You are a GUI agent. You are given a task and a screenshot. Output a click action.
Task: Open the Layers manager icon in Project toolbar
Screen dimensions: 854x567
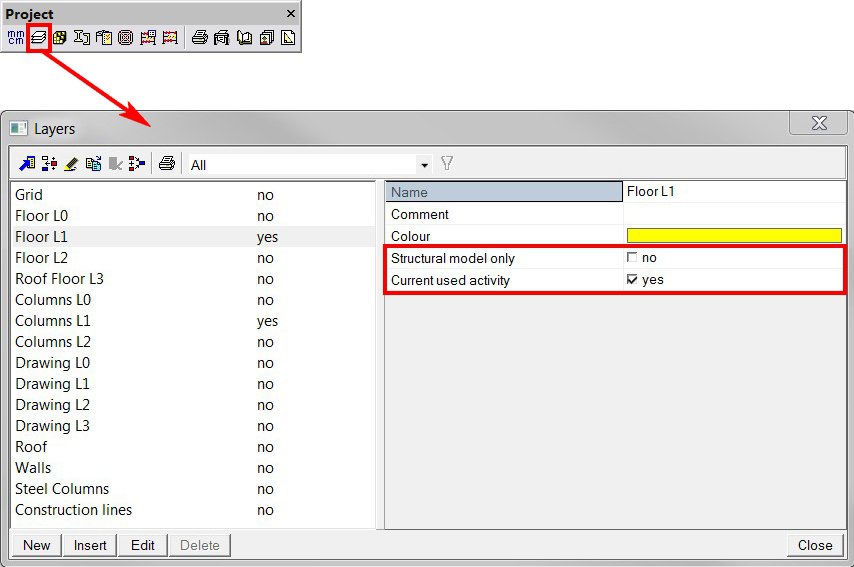point(38,38)
